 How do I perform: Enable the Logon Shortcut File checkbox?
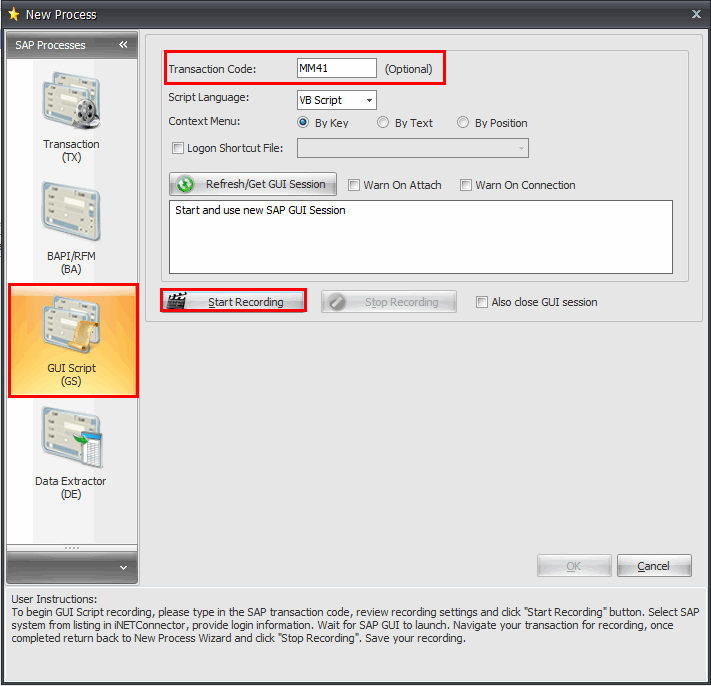pos(178,149)
